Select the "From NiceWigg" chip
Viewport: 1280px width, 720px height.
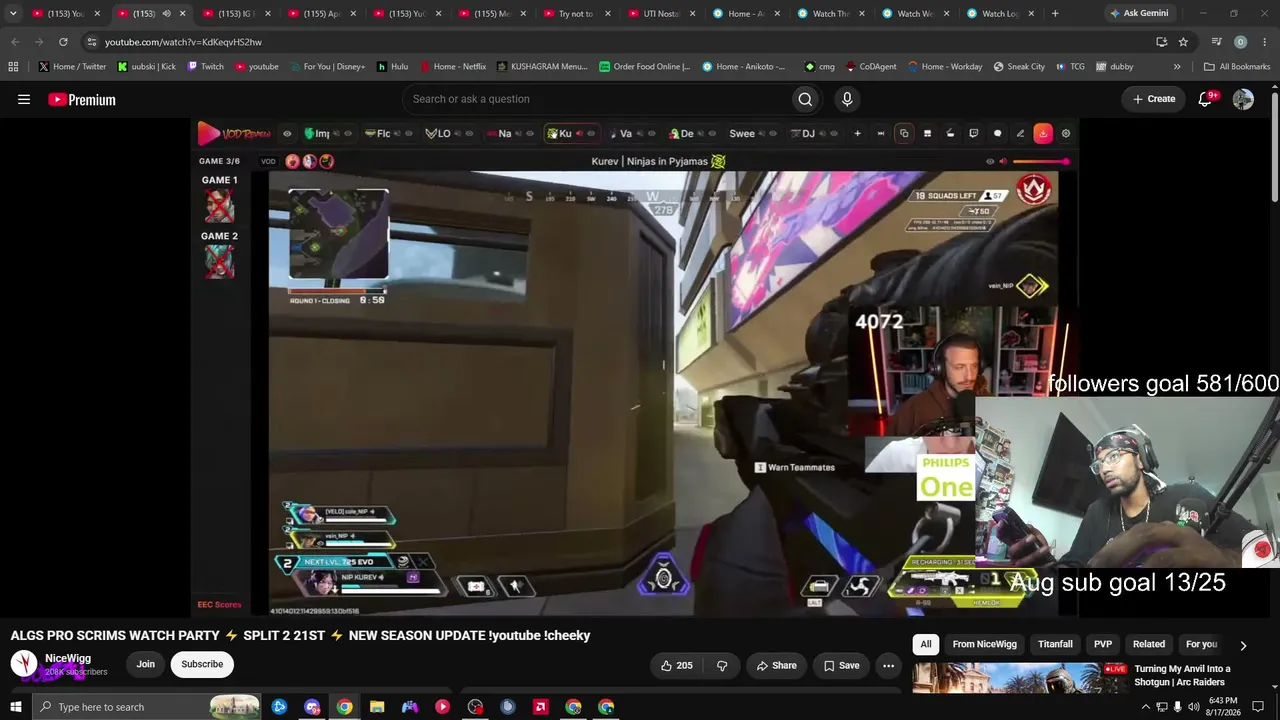[984, 645]
